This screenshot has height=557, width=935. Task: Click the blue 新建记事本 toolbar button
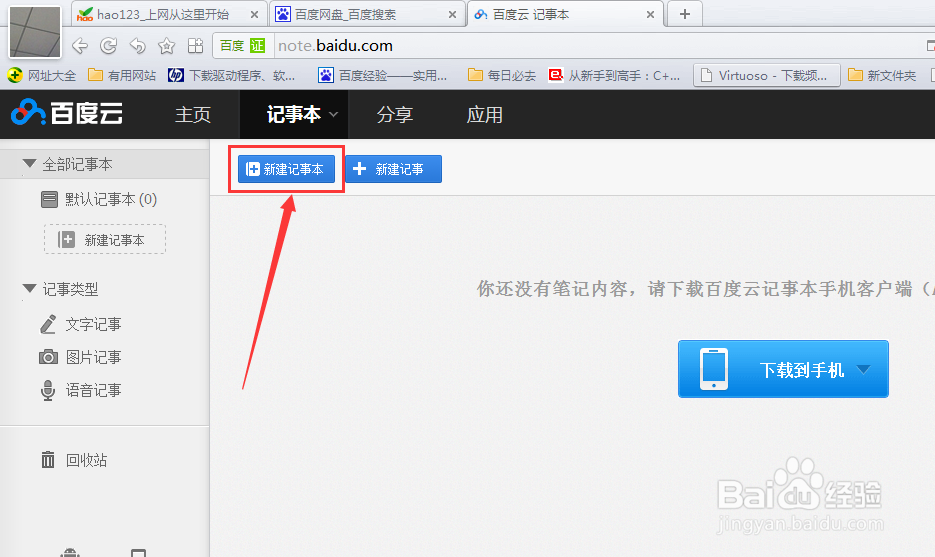(286, 169)
